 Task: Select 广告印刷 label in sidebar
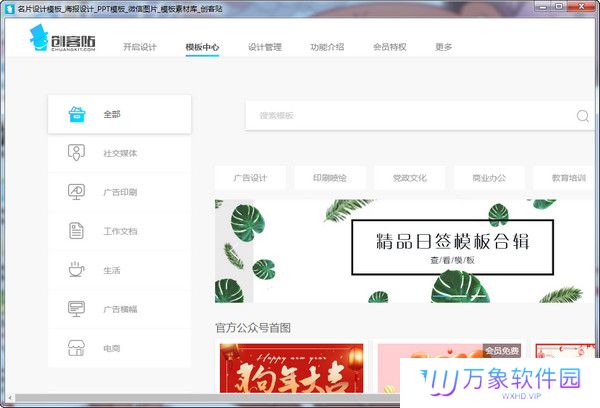pyautogui.click(x=120, y=192)
